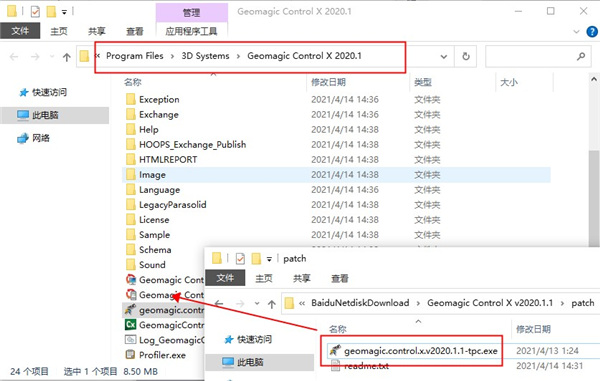Select Geomagic Cont red application icon
Viewport: 600px width, 381px height.
click(130, 280)
